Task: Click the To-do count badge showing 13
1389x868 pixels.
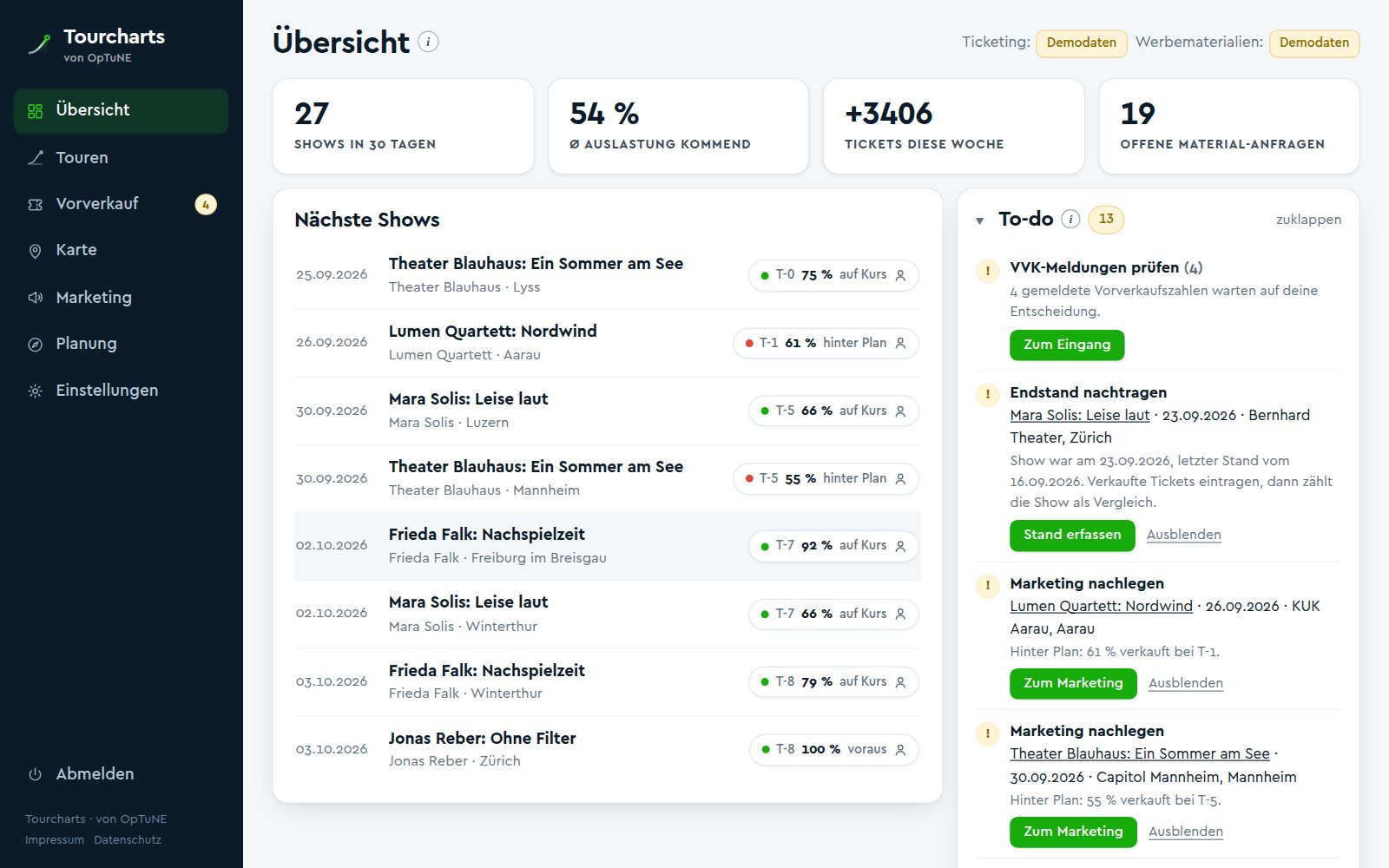Action: 1106,220
